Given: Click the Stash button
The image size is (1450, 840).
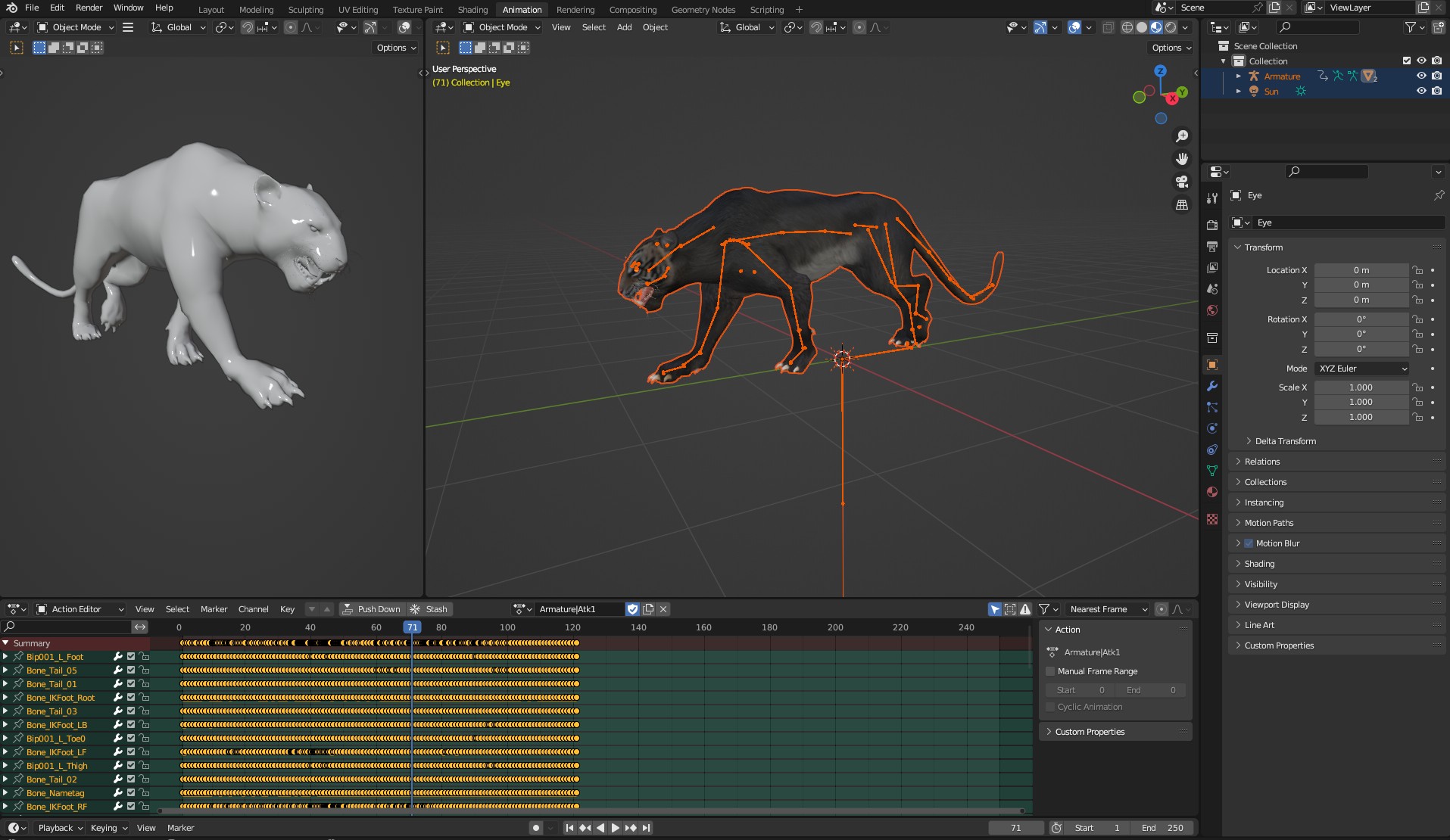Looking at the screenshot, I should 429,609.
